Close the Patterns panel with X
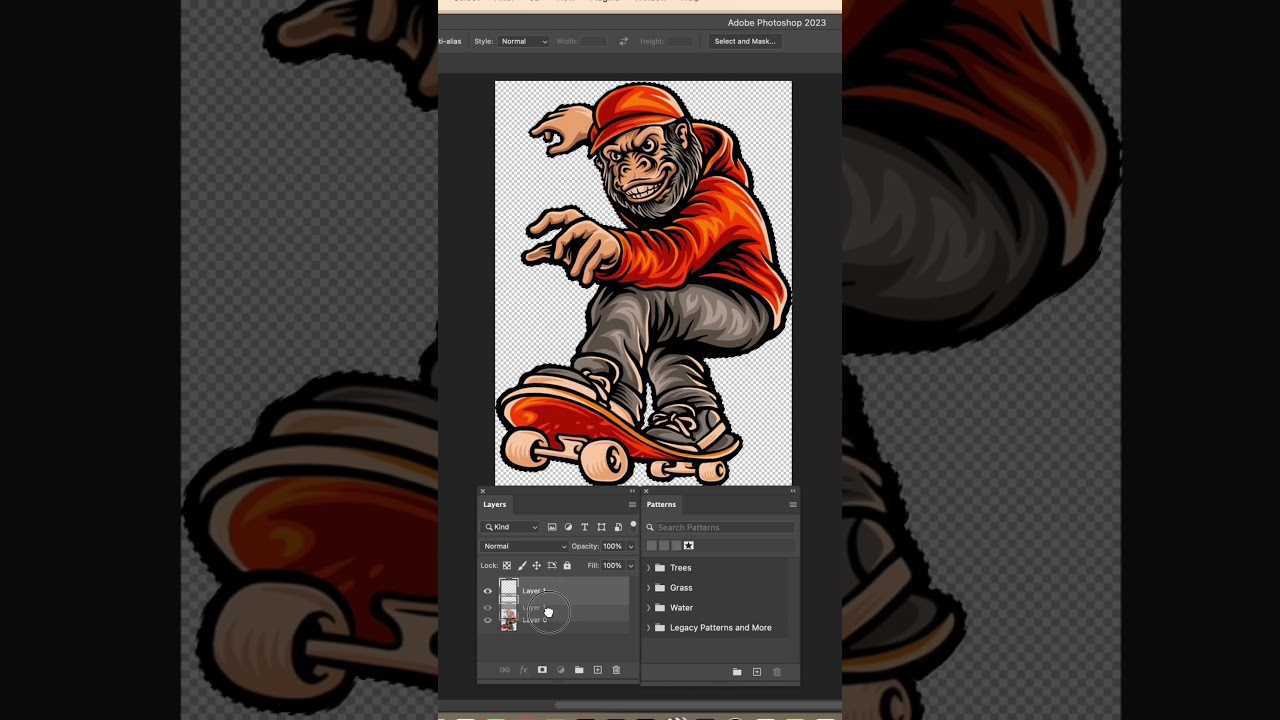 [x=646, y=491]
